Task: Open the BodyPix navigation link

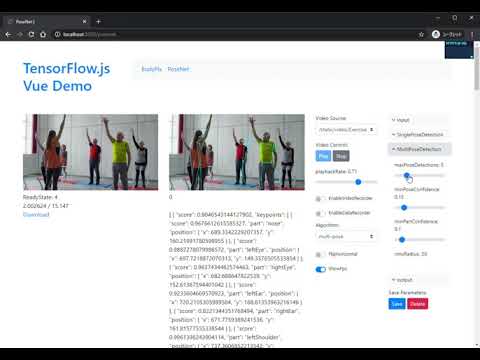Action: coord(151,69)
